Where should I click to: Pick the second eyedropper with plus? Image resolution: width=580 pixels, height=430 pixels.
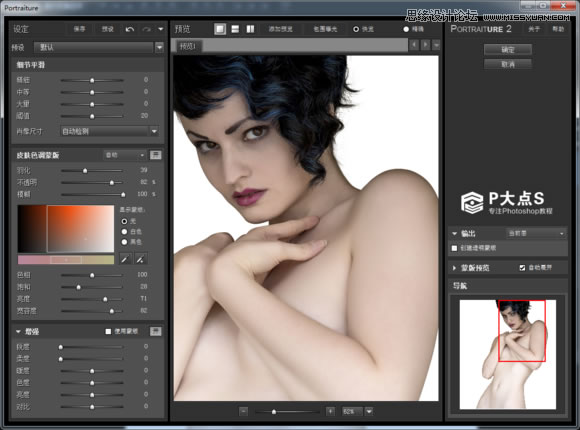coord(140,259)
